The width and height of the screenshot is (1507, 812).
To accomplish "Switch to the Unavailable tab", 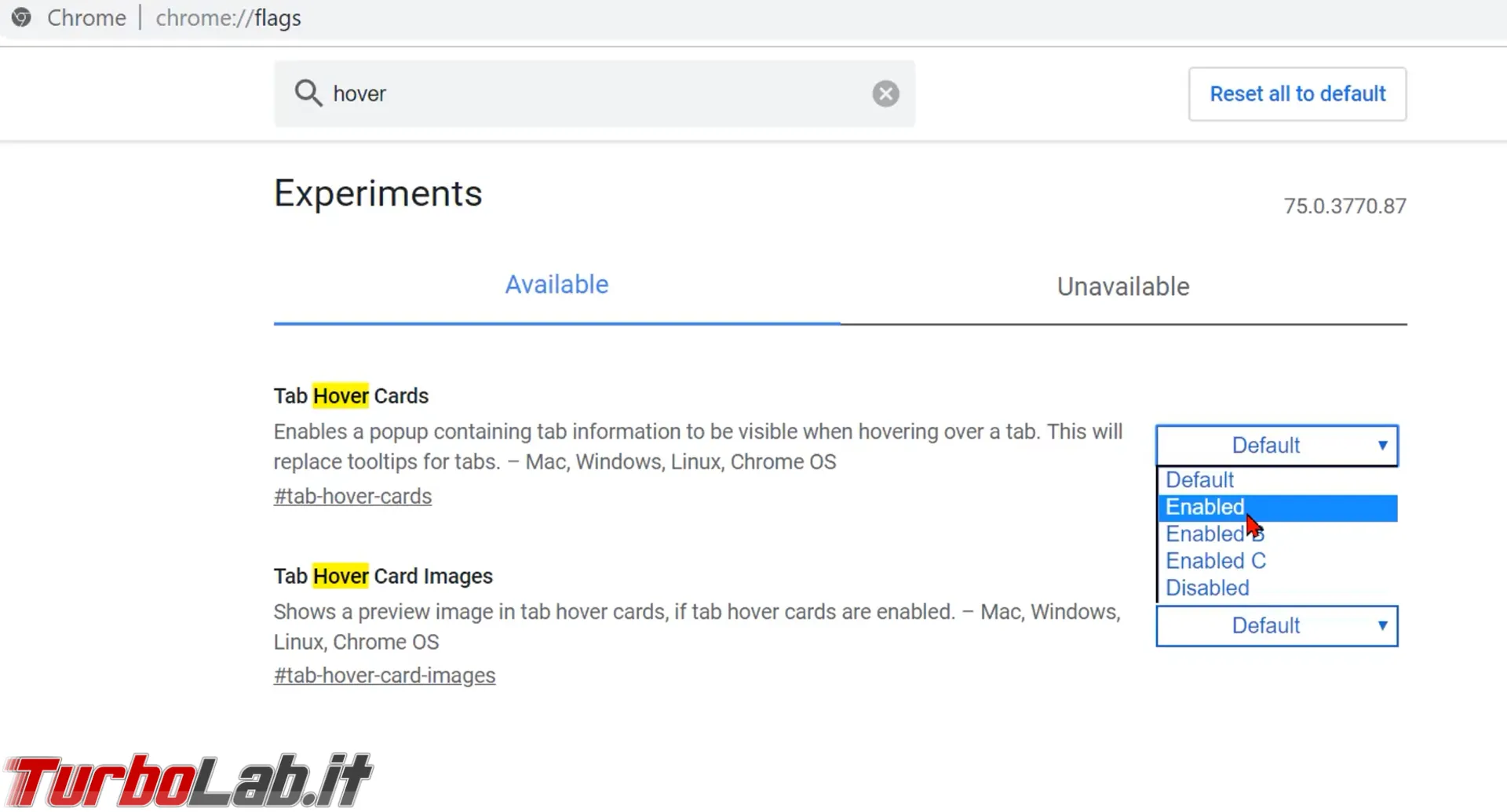I will (x=1123, y=287).
